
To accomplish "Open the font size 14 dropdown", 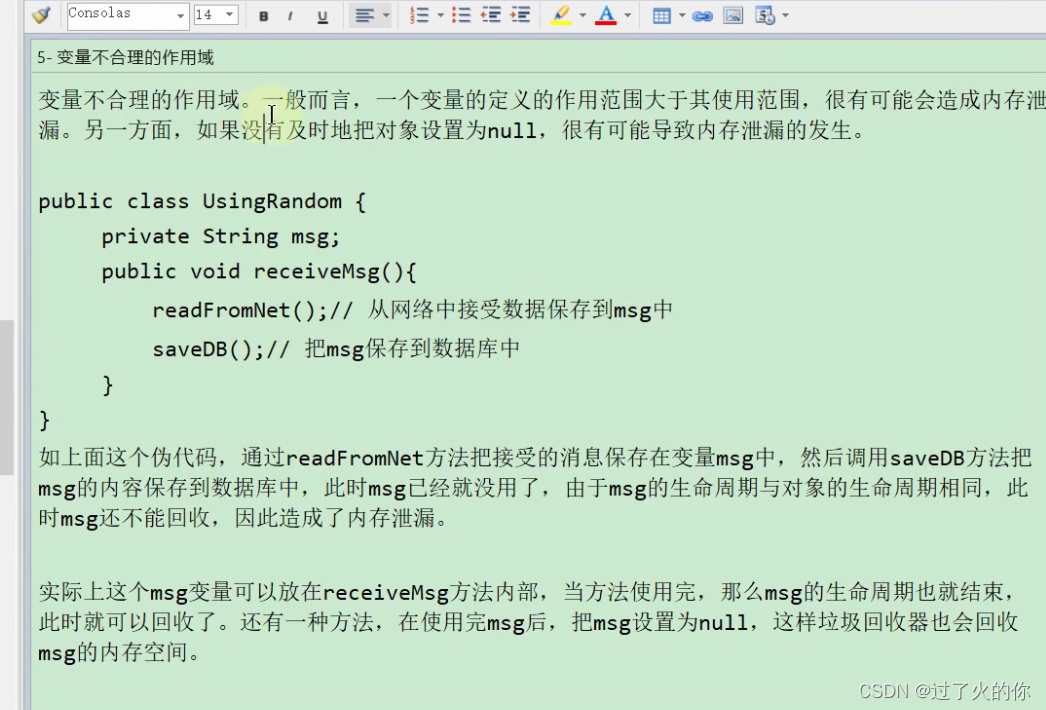I will [230, 15].
